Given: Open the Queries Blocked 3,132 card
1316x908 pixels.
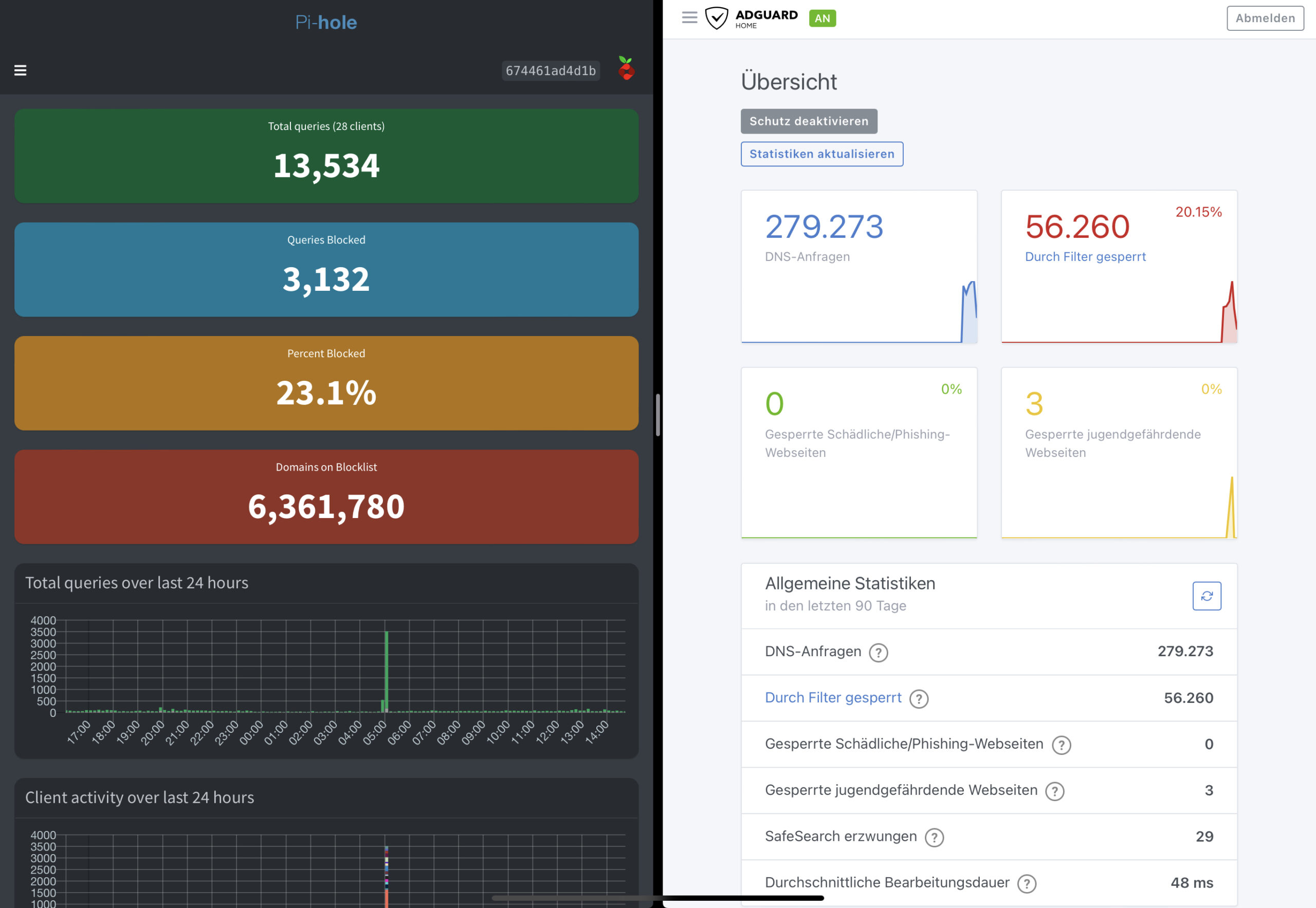Looking at the screenshot, I should [326, 269].
